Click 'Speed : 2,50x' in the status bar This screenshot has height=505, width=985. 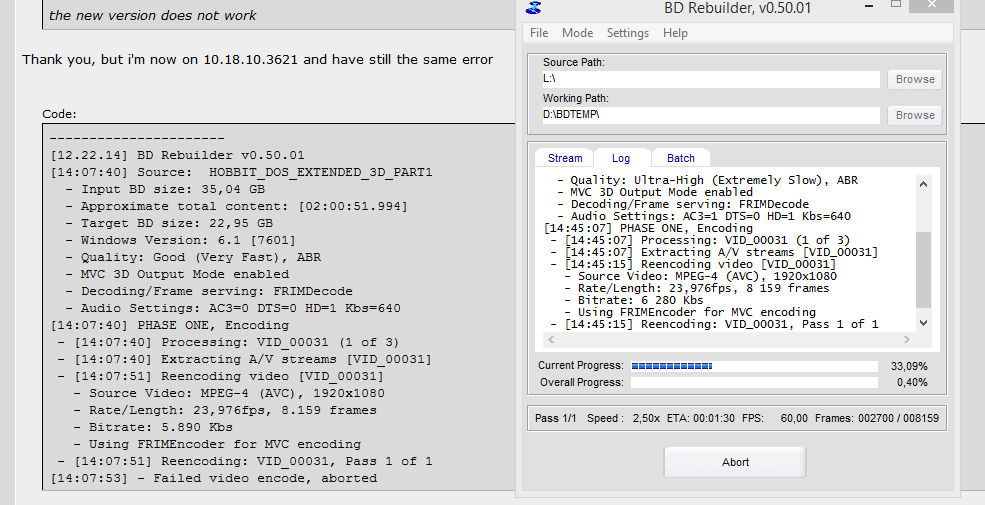click(x=623, y=418)
